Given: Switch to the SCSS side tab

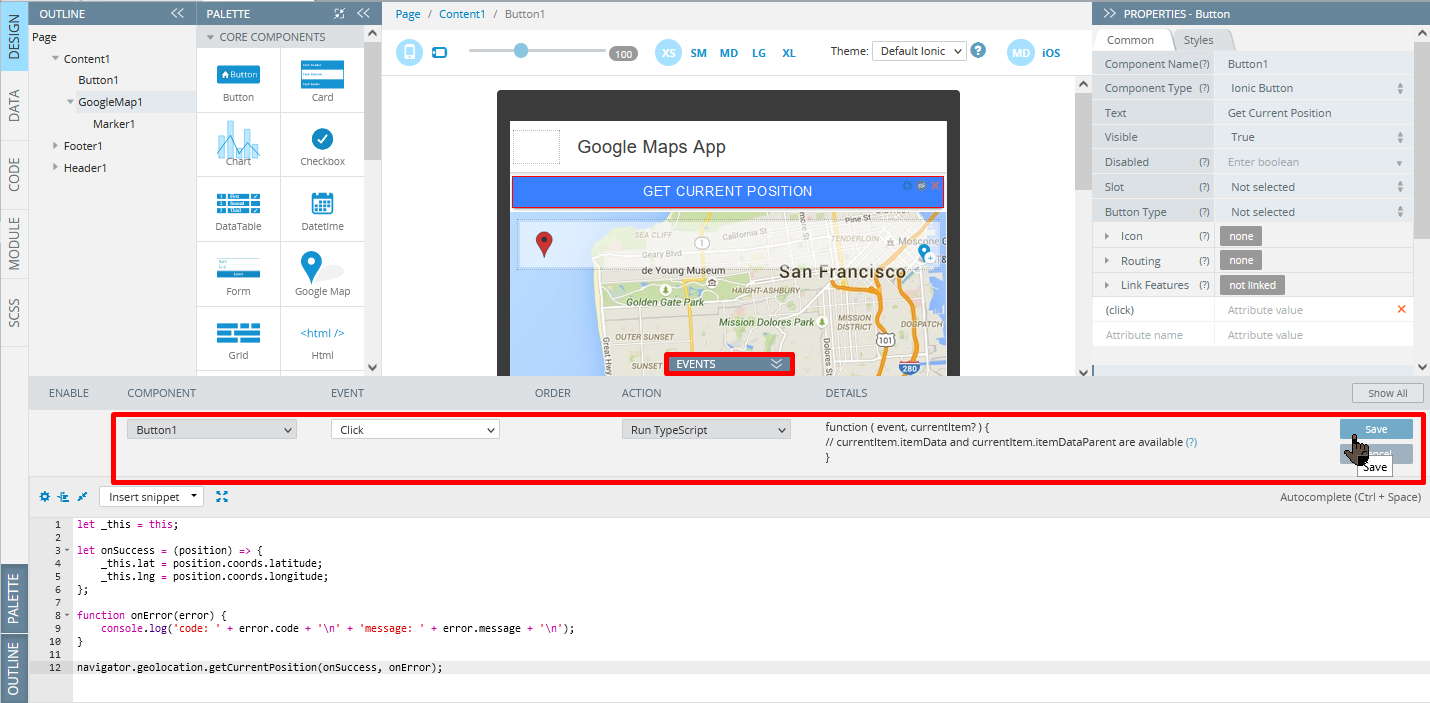Looking at the screenshot, I should pos(14,312).
